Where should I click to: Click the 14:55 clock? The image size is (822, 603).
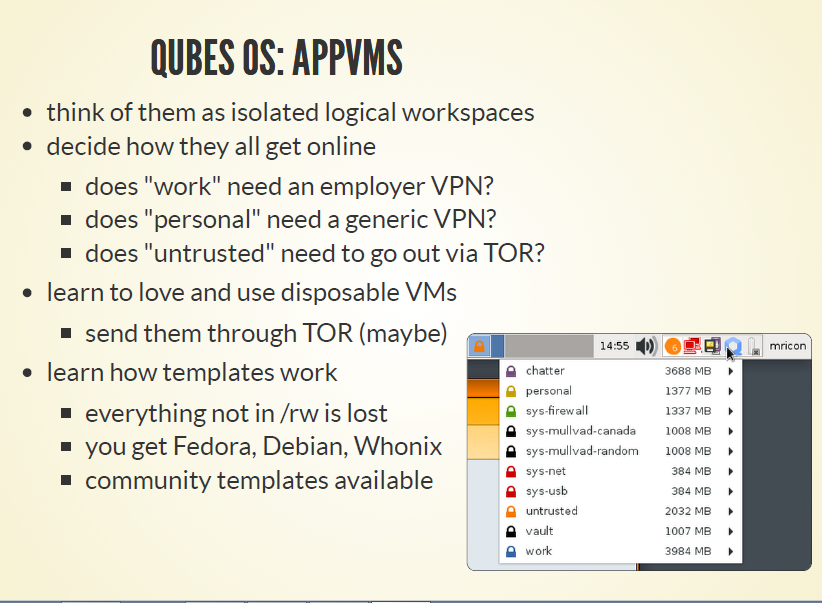coord(614,346)
